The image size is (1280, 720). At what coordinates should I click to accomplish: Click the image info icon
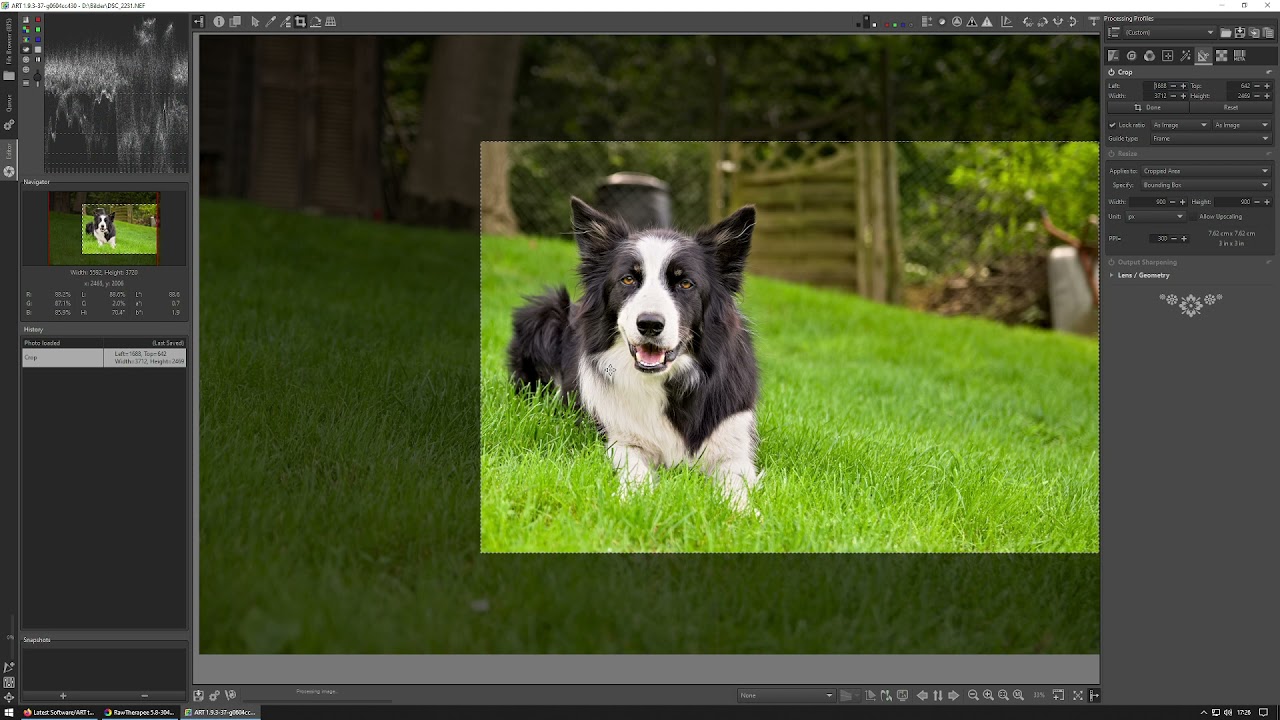219,22
